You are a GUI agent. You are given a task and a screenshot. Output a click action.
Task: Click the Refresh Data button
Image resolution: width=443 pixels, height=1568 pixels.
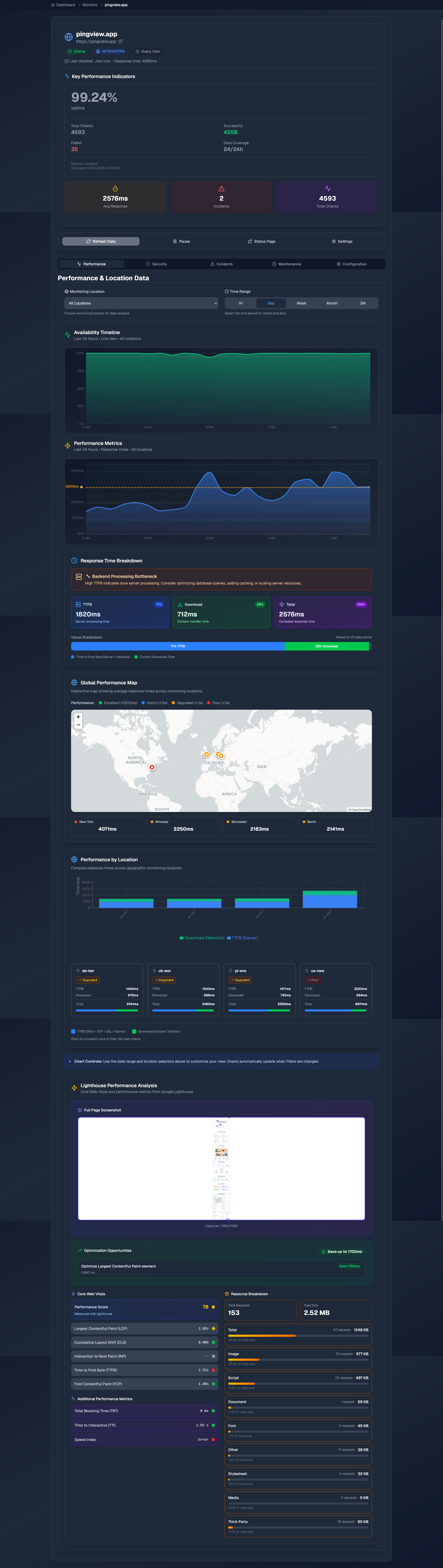[101, 242]
